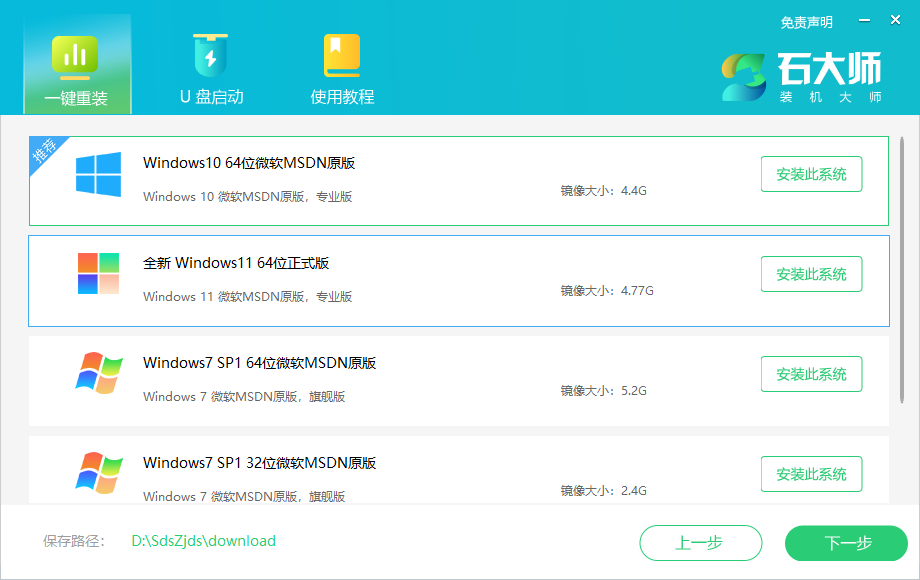Image resolution: width=920 pixels, height=580 pixels.
Task: Install the Windows10 64位 system
Action: pyautogui.click(x=811, y=174)
